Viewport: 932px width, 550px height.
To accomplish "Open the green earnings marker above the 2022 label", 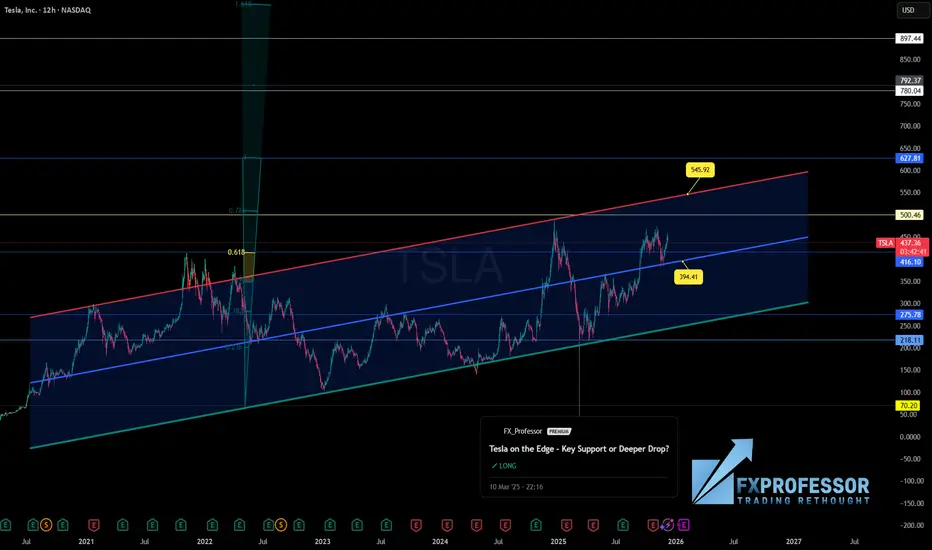I will point(212,524).
